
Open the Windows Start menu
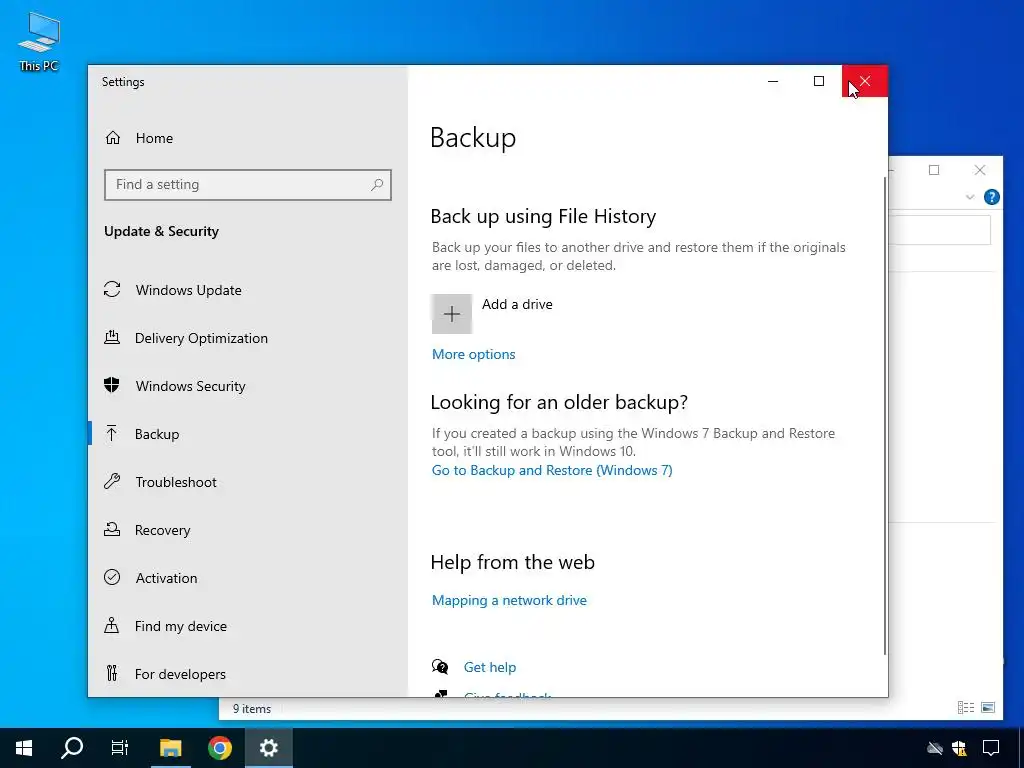[x=24, y=748]
